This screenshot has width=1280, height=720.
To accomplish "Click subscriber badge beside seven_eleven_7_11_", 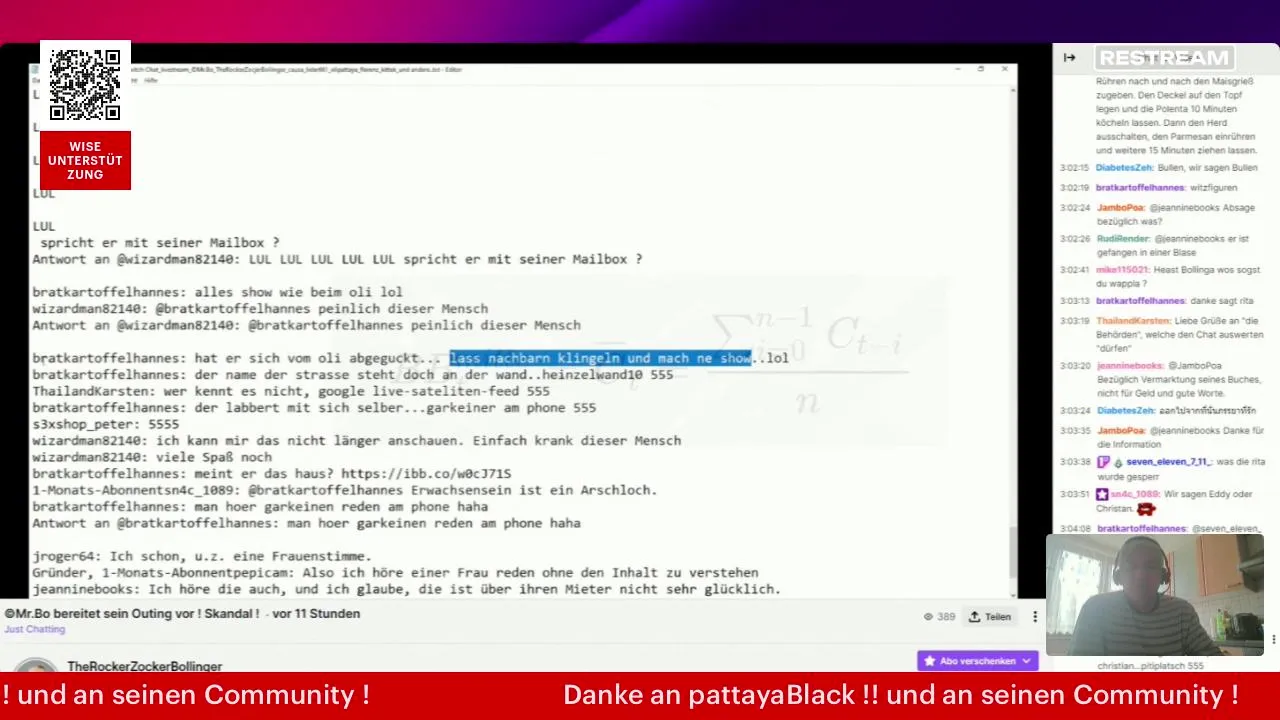I will (x=1103, y=462).
